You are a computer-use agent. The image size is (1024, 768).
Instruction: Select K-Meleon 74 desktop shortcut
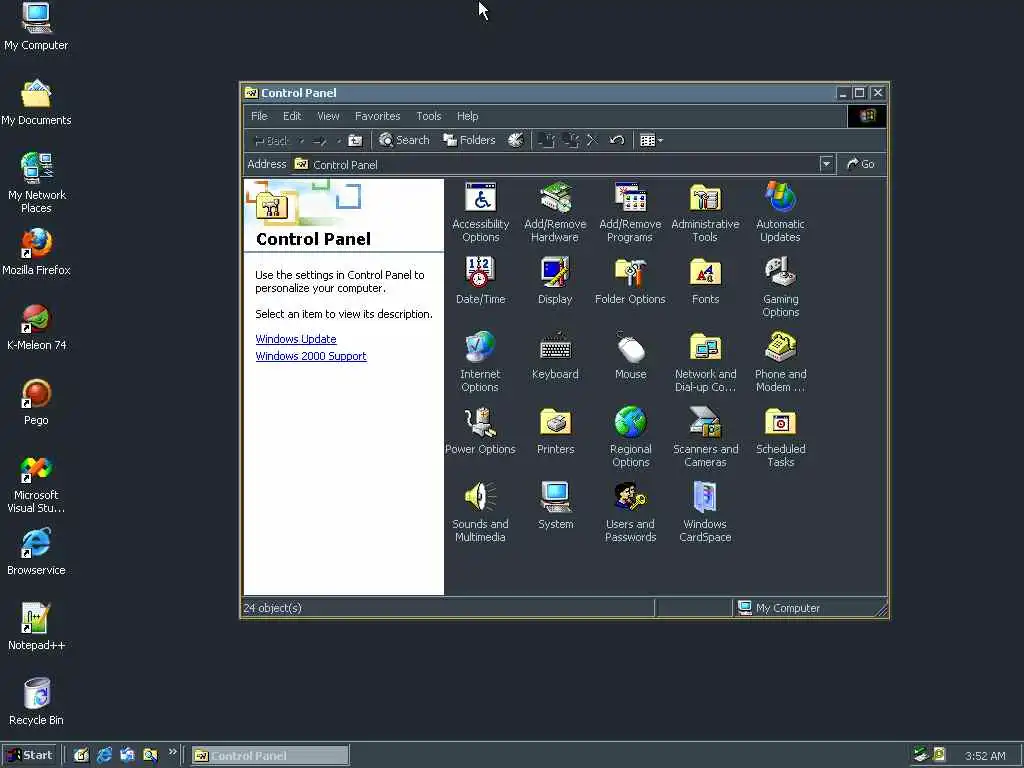coord(37,327)
